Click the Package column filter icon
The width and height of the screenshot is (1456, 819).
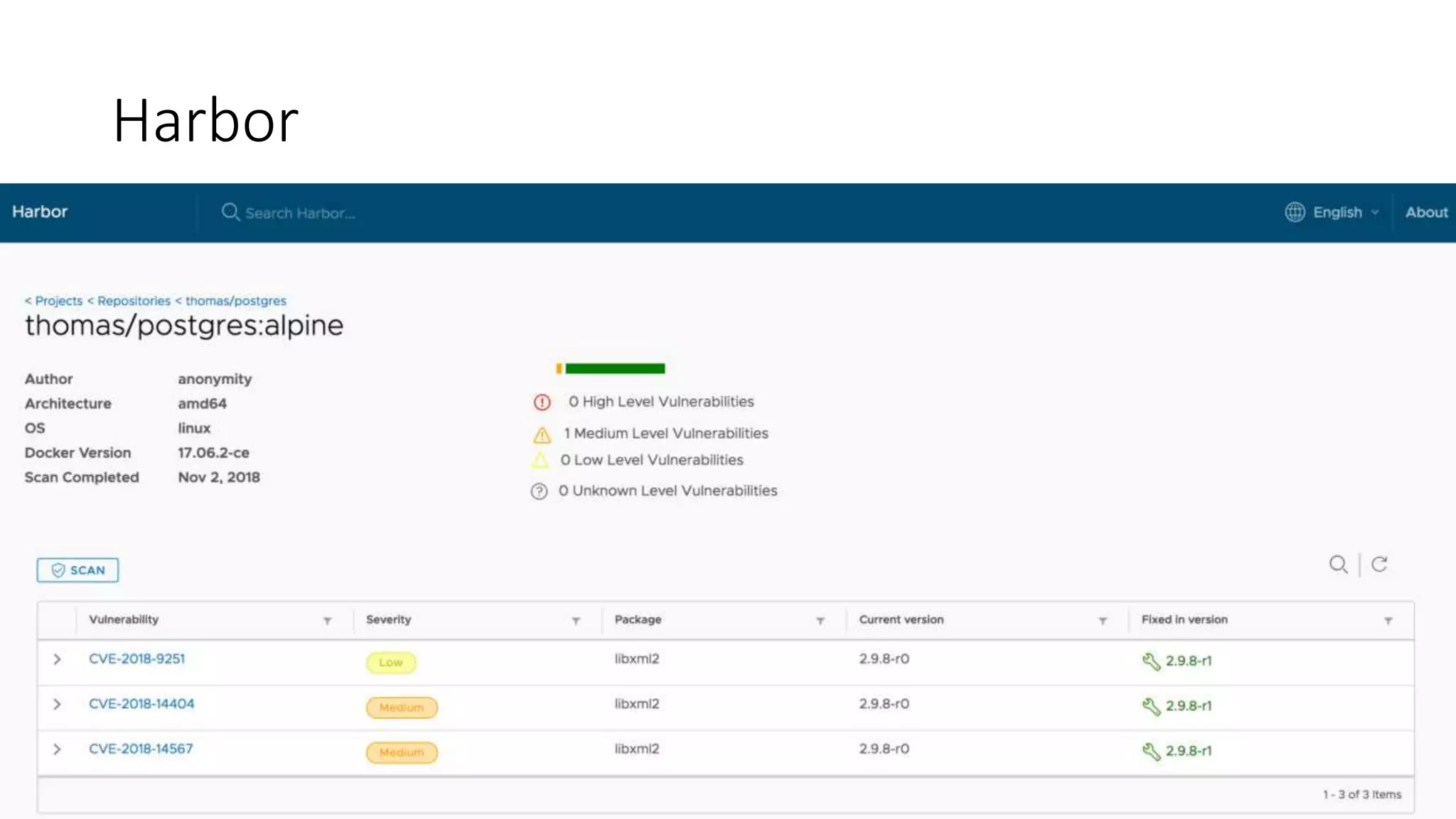pos(820,621)
